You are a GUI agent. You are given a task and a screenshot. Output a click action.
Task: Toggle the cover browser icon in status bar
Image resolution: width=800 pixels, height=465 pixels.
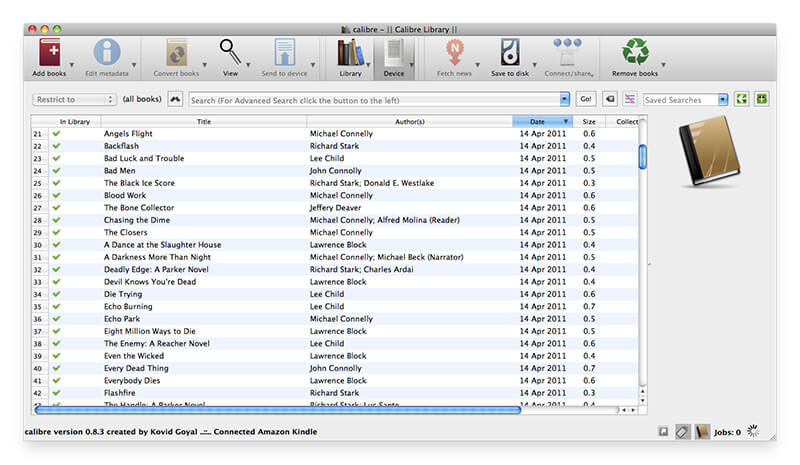point(663,432)
